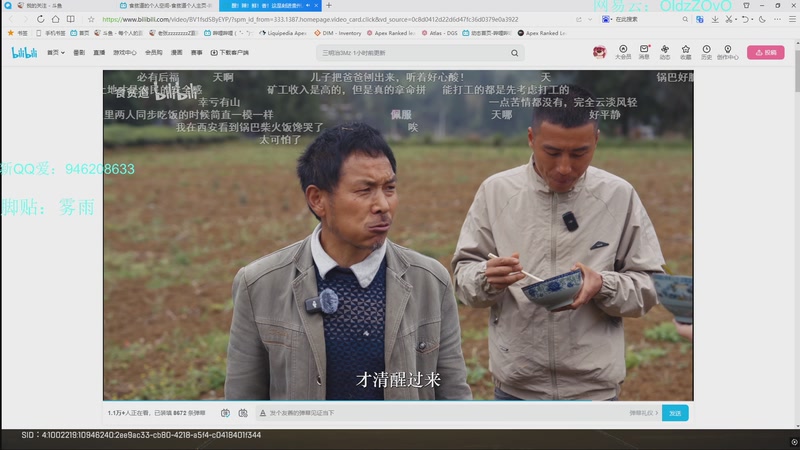Open 赛事 nav menu item

point(196,53)
